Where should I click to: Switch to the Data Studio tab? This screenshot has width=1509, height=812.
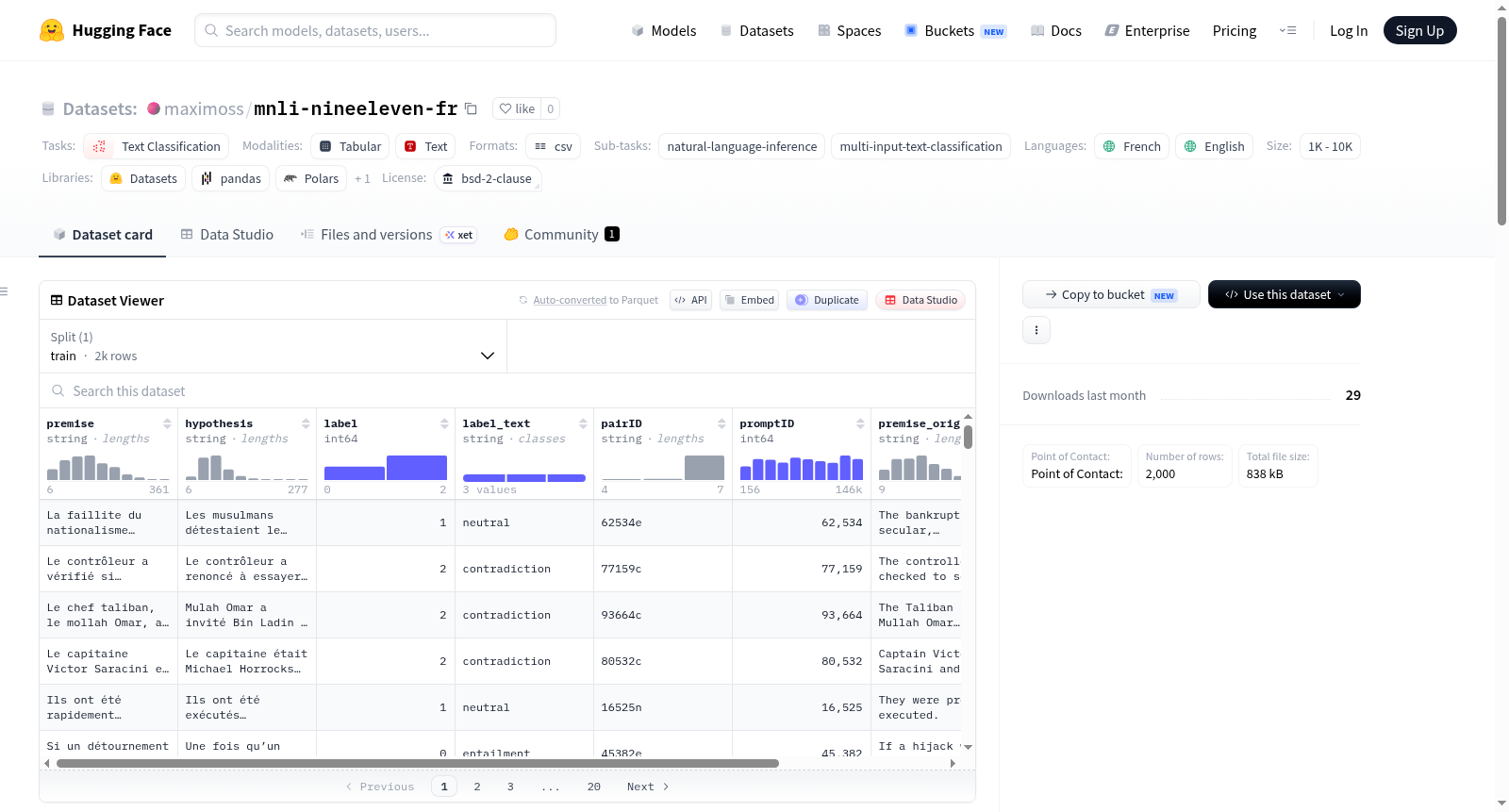(x=227, y=234)
